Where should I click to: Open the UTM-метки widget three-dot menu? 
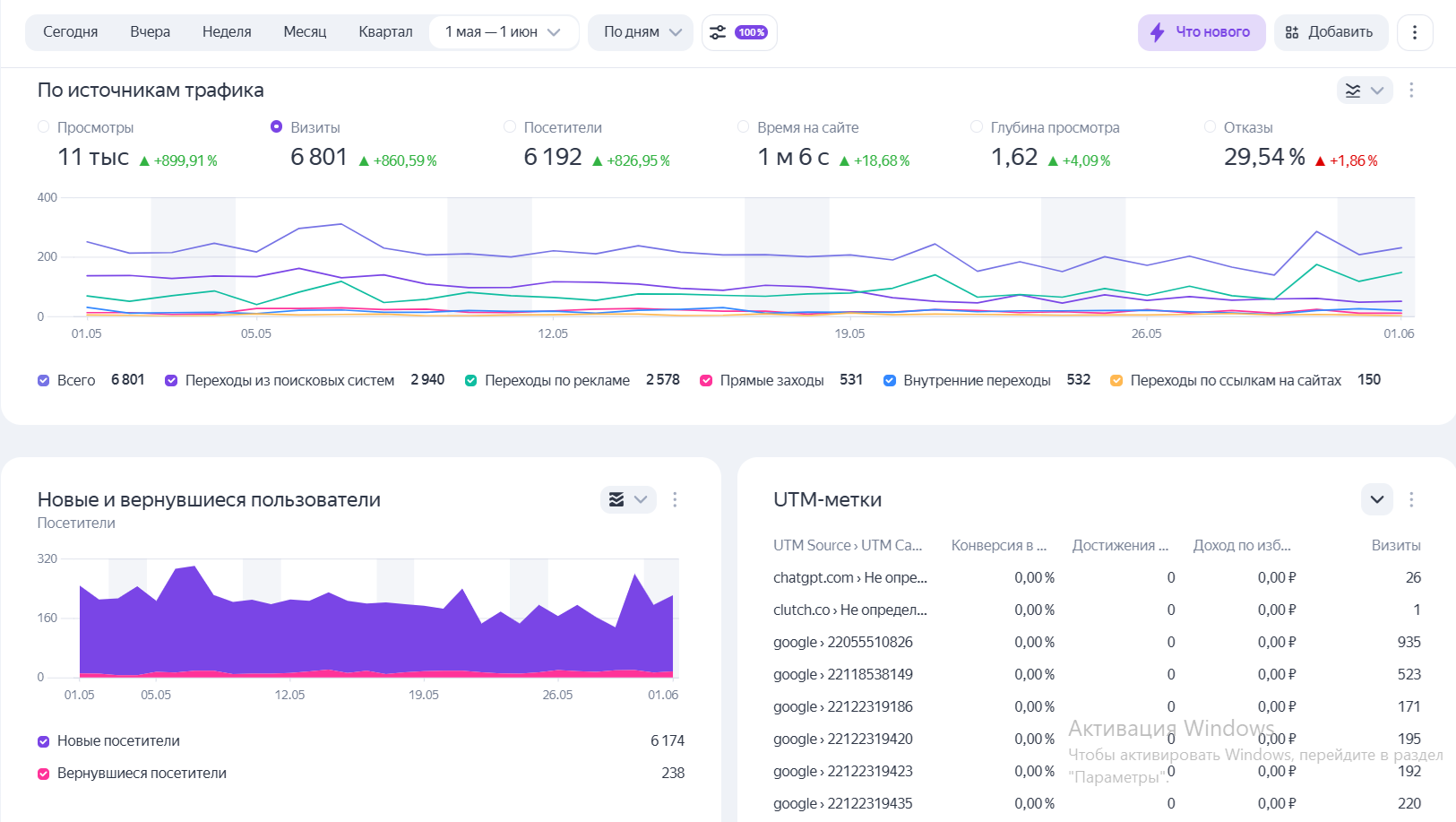pos(1411,499)
